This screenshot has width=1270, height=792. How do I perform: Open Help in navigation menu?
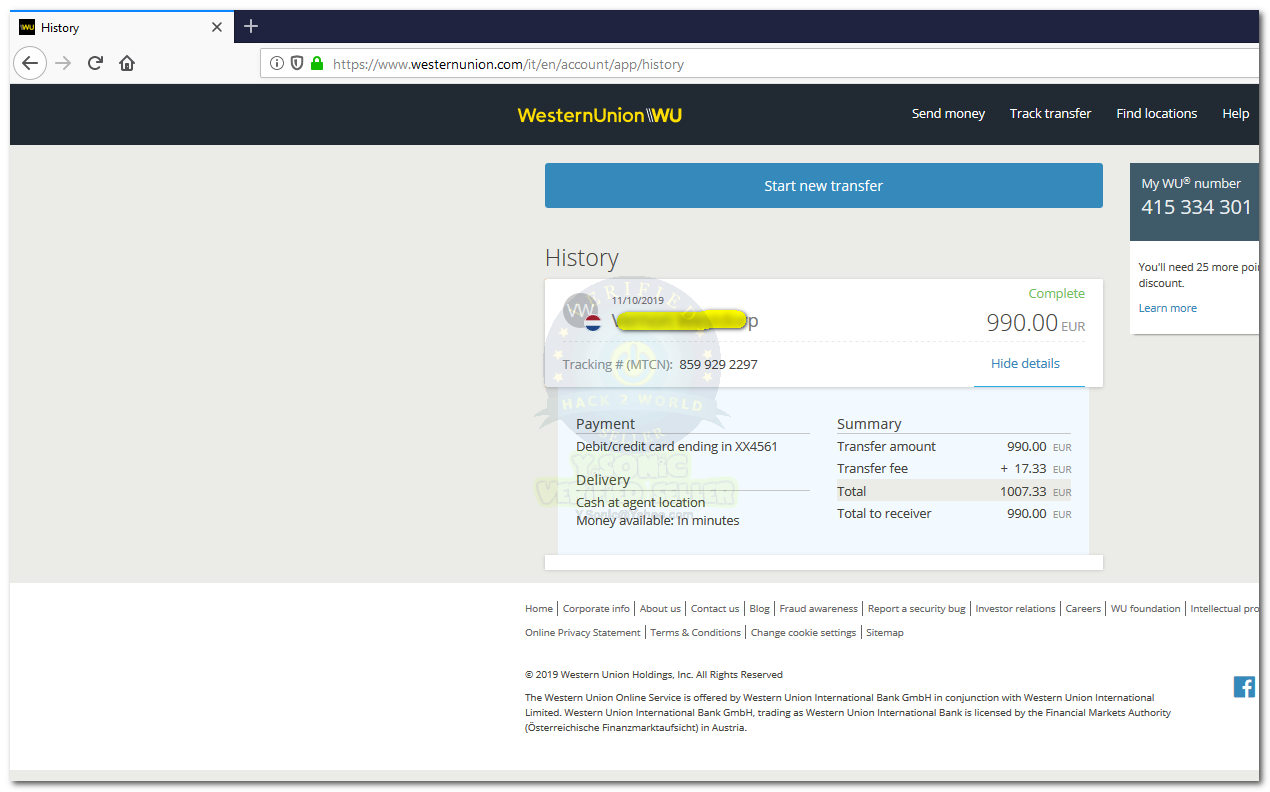1236,114
